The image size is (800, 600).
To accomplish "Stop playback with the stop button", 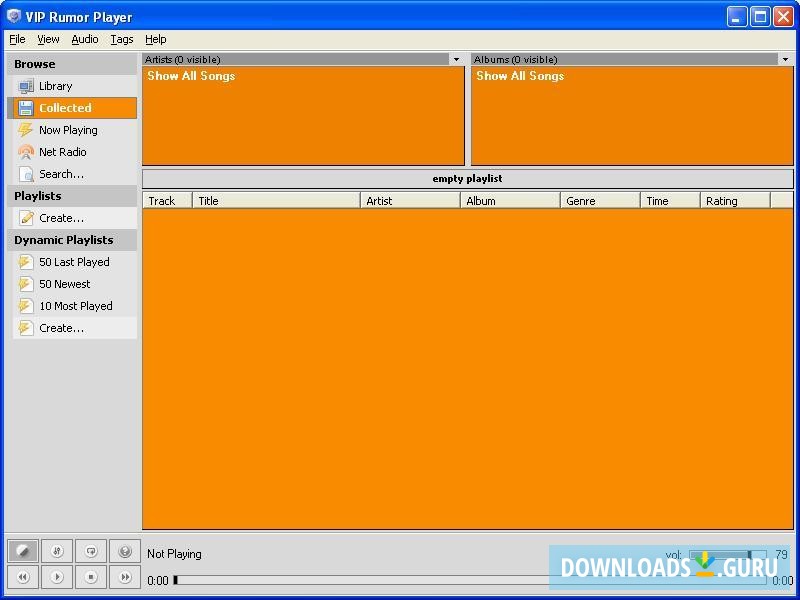I will [91, 577].
